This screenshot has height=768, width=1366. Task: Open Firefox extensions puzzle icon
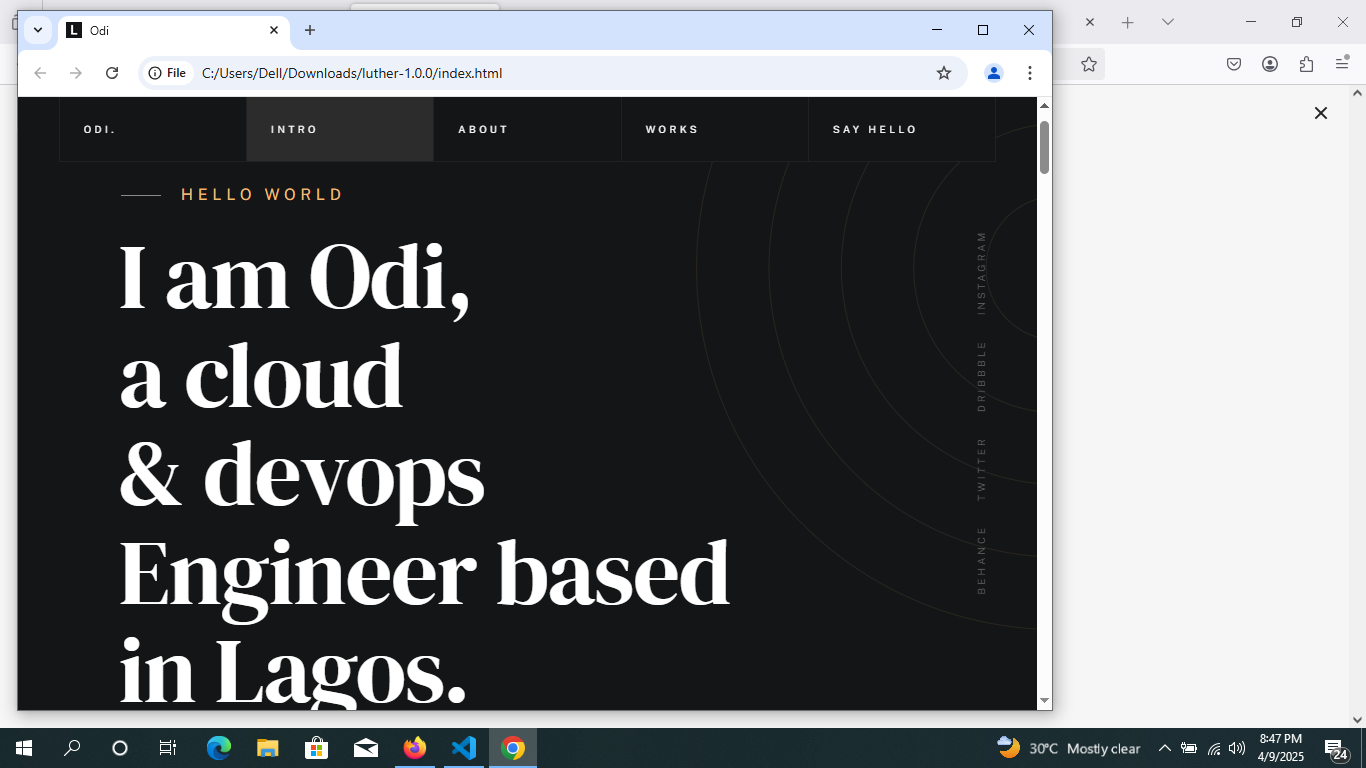(x=1306, y=64)
